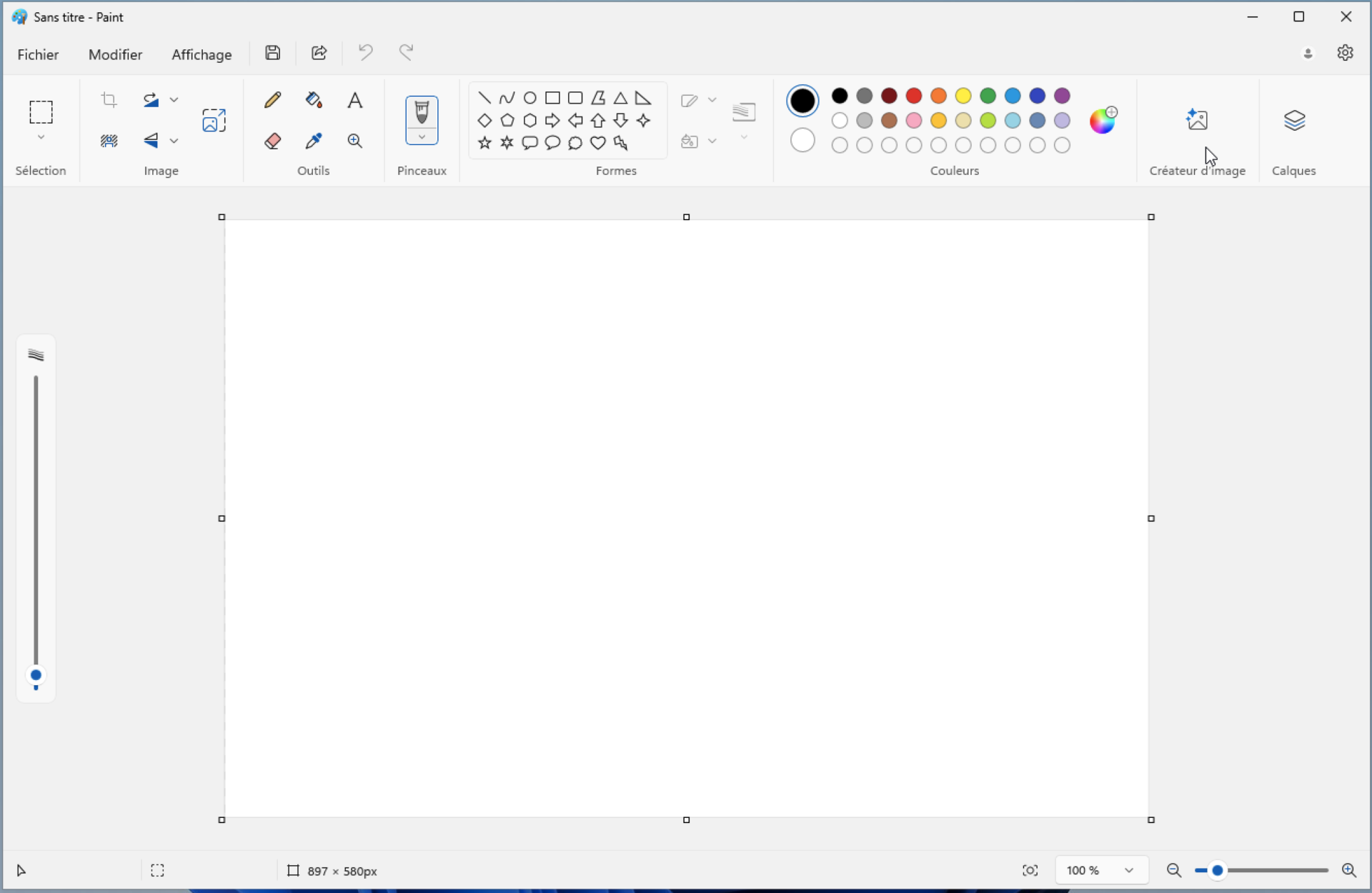Image resolution: width=1372 pixels, height=893 pixels.
Task: Select the Eraser tool
Action: point(272,141)
